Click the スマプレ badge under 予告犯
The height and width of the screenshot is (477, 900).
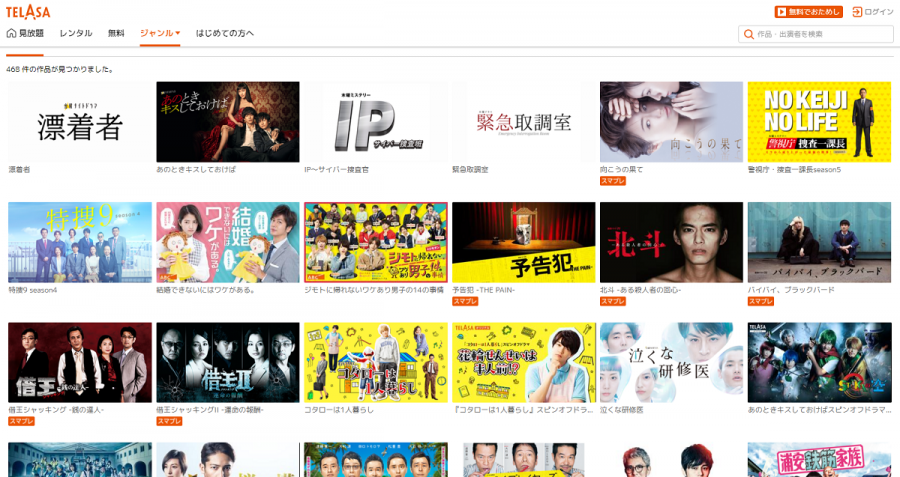click(465, 301)
